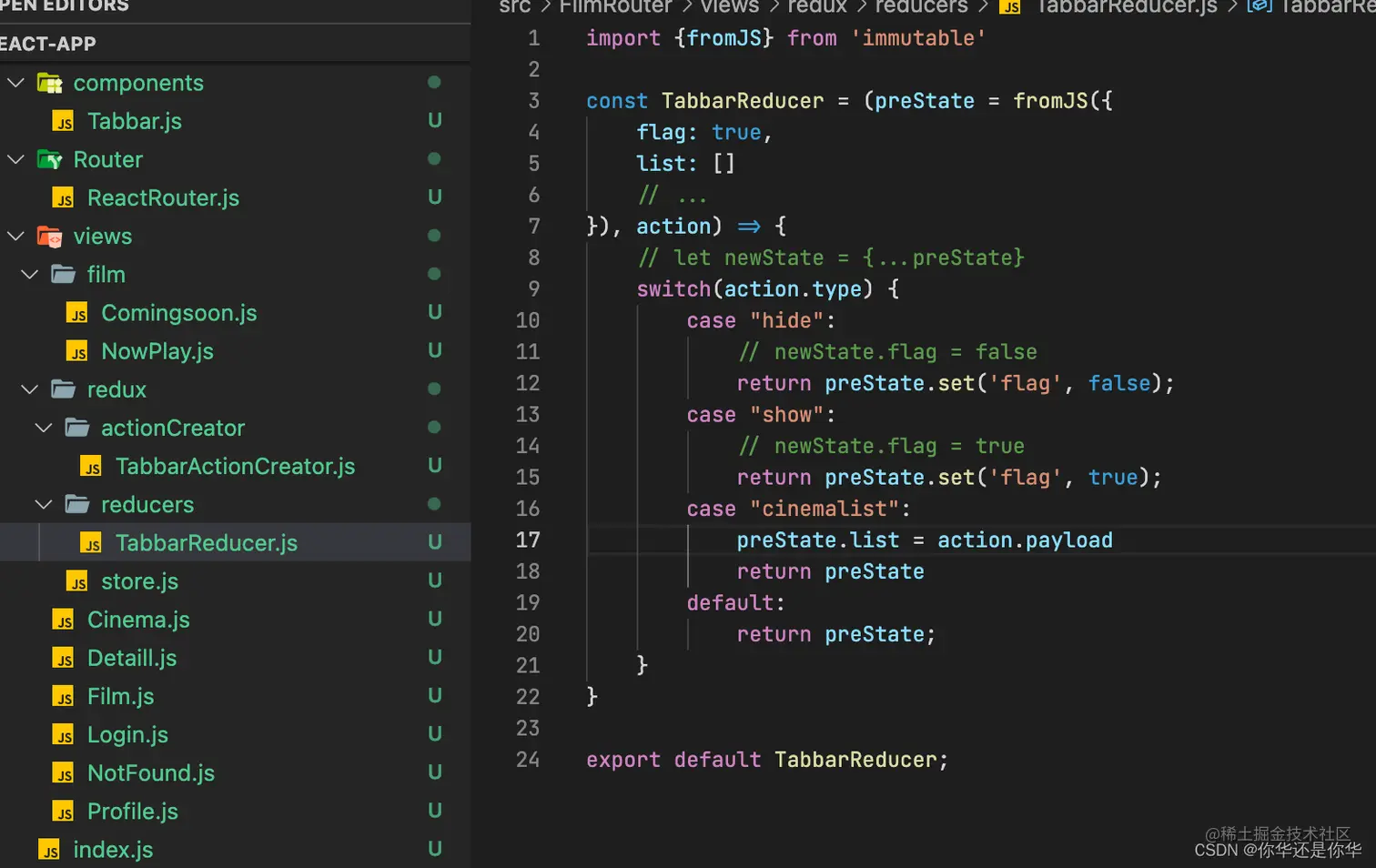The image size is (1376, 868).
Task: Click the modified dot beside components folder
Action: click(x=434, y=82)
